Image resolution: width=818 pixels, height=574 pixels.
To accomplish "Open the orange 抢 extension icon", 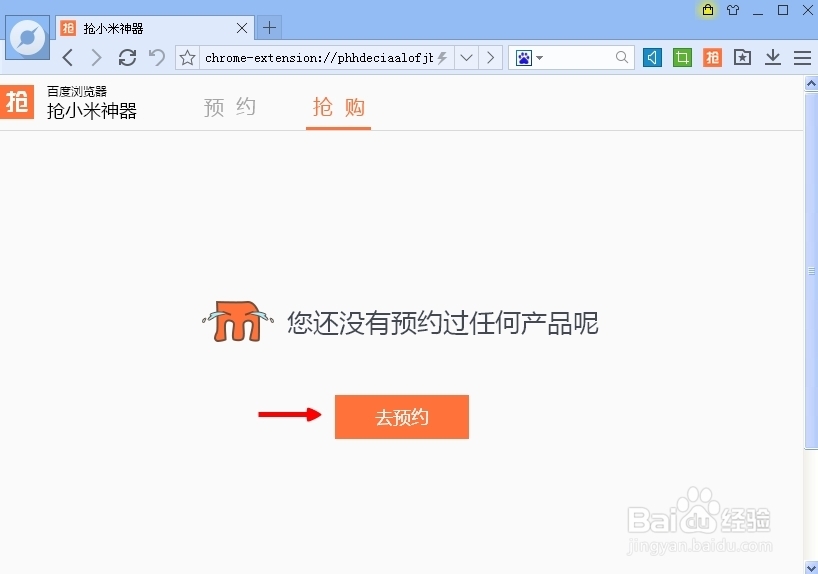I will [x=712, y=57].
